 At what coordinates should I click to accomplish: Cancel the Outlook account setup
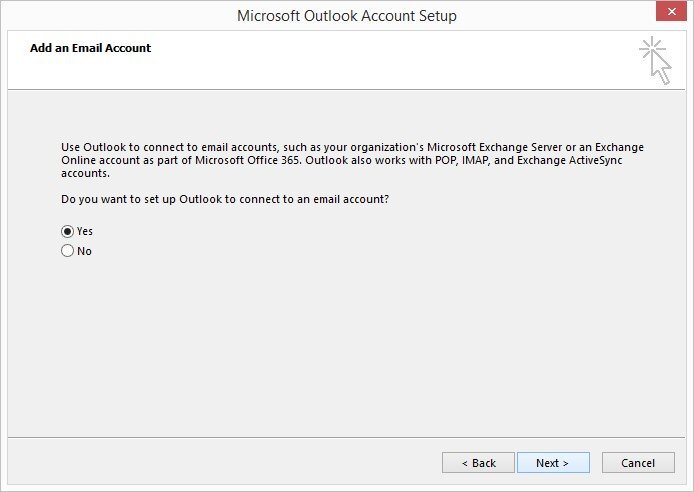pyautogui.click(x=637, y=463)
